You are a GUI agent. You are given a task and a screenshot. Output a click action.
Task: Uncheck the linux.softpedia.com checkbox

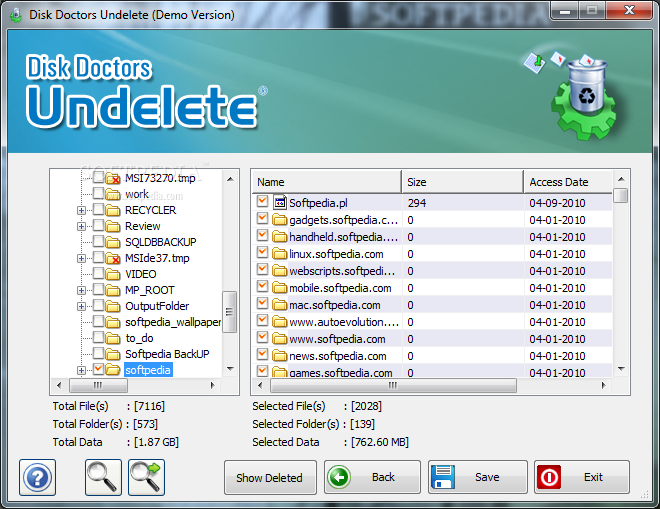click(262, 252)
